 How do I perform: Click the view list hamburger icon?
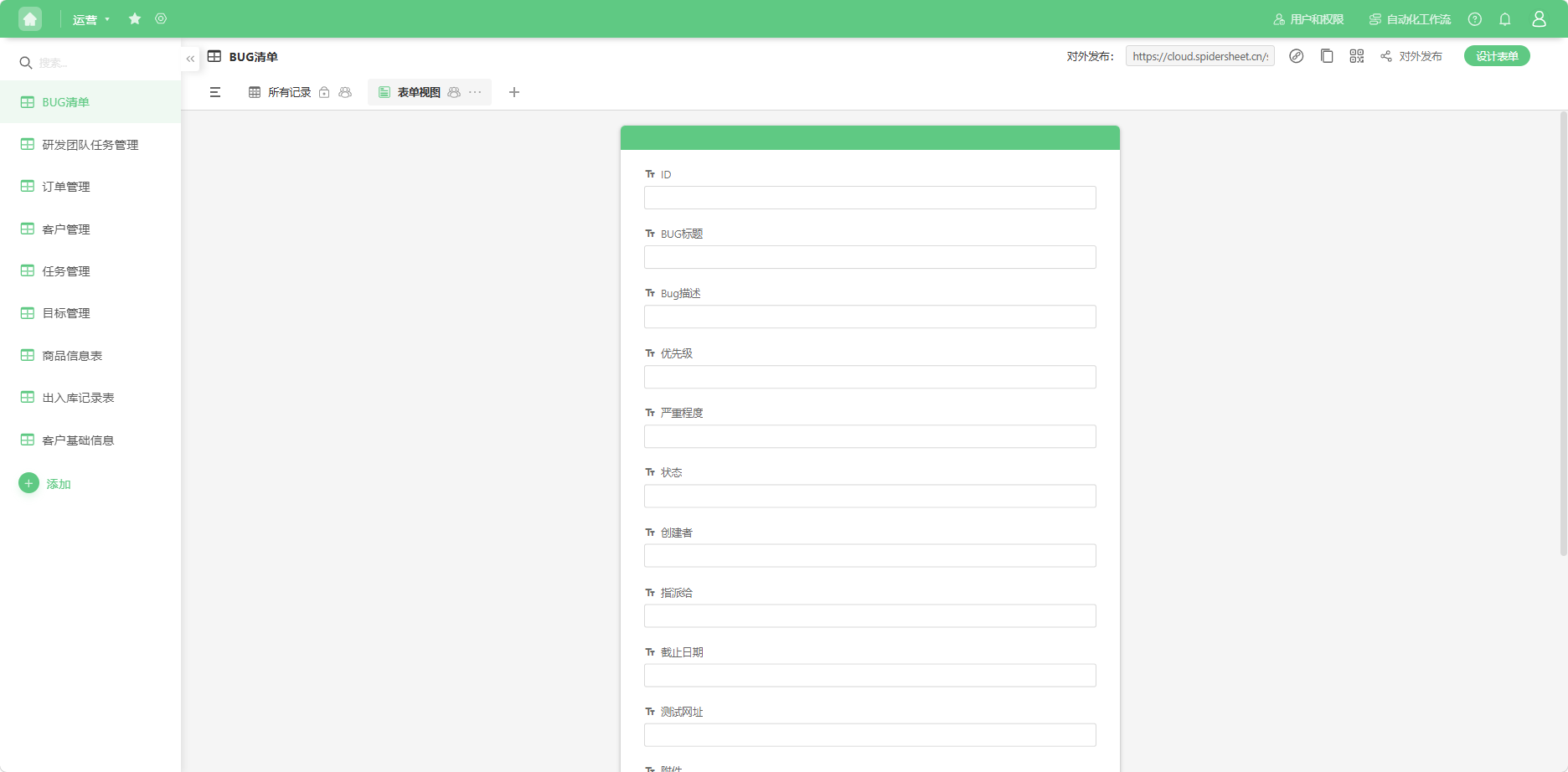click(215, 92)
